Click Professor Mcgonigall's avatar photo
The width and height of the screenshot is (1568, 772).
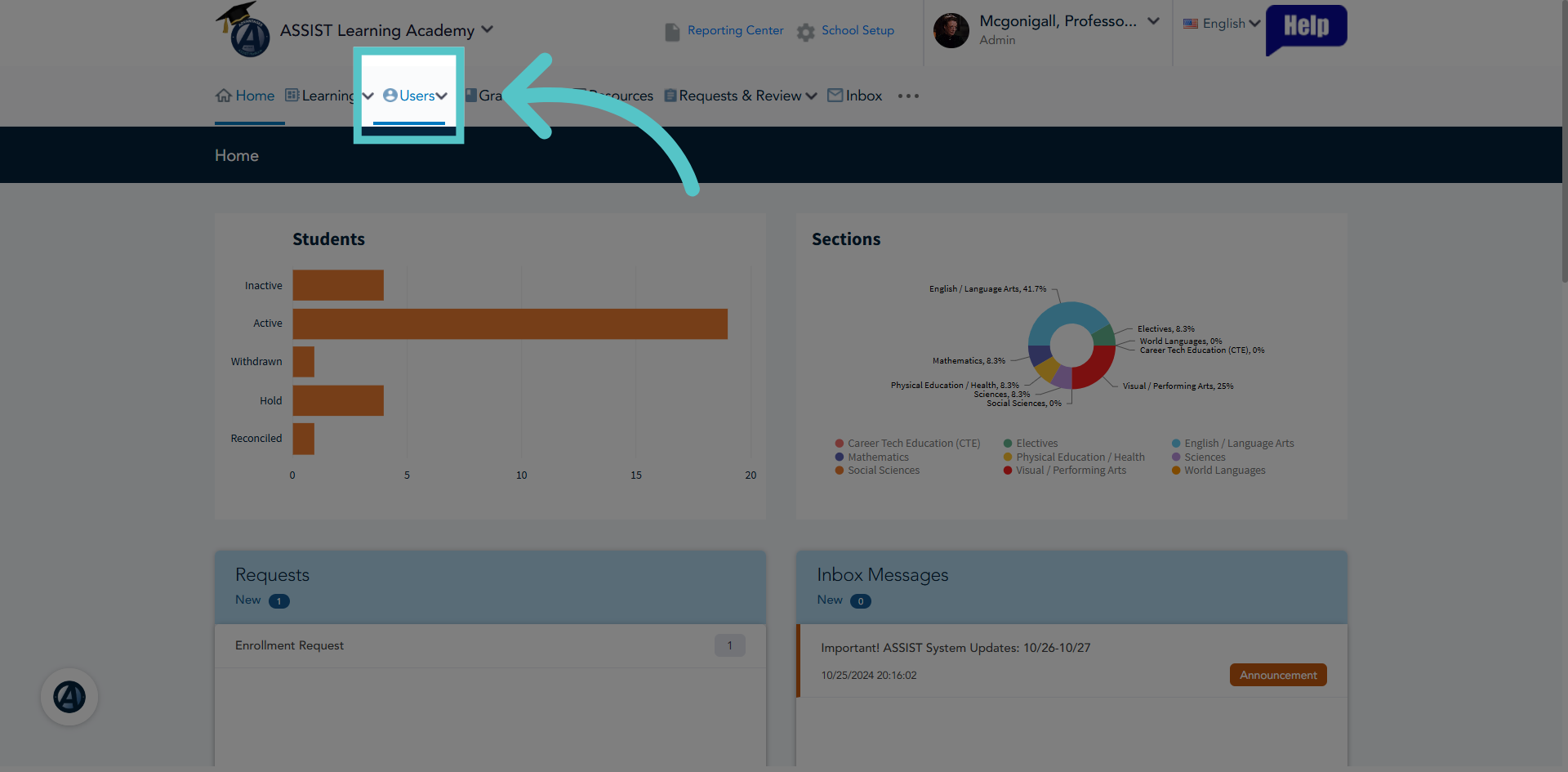[951, 30]
